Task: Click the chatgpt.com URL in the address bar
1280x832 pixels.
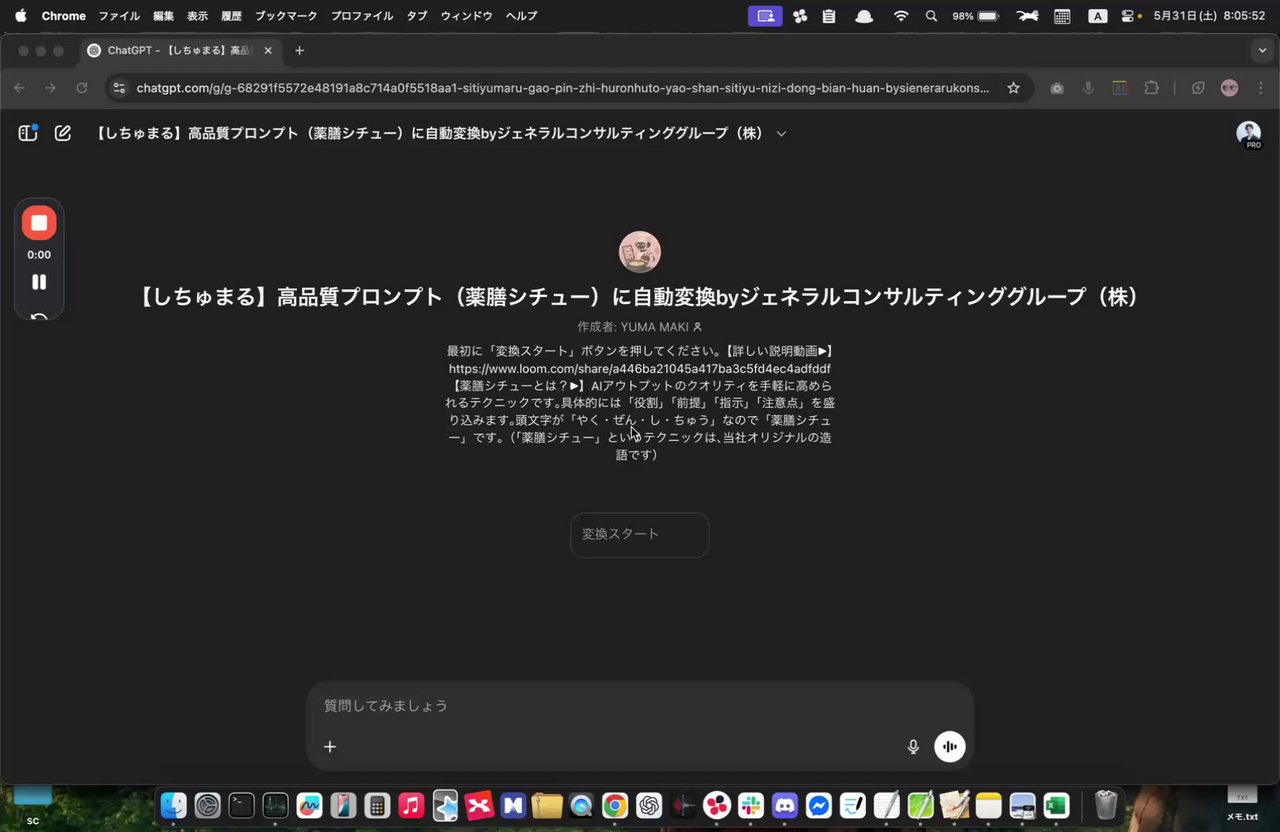Action: pos(562,88)
